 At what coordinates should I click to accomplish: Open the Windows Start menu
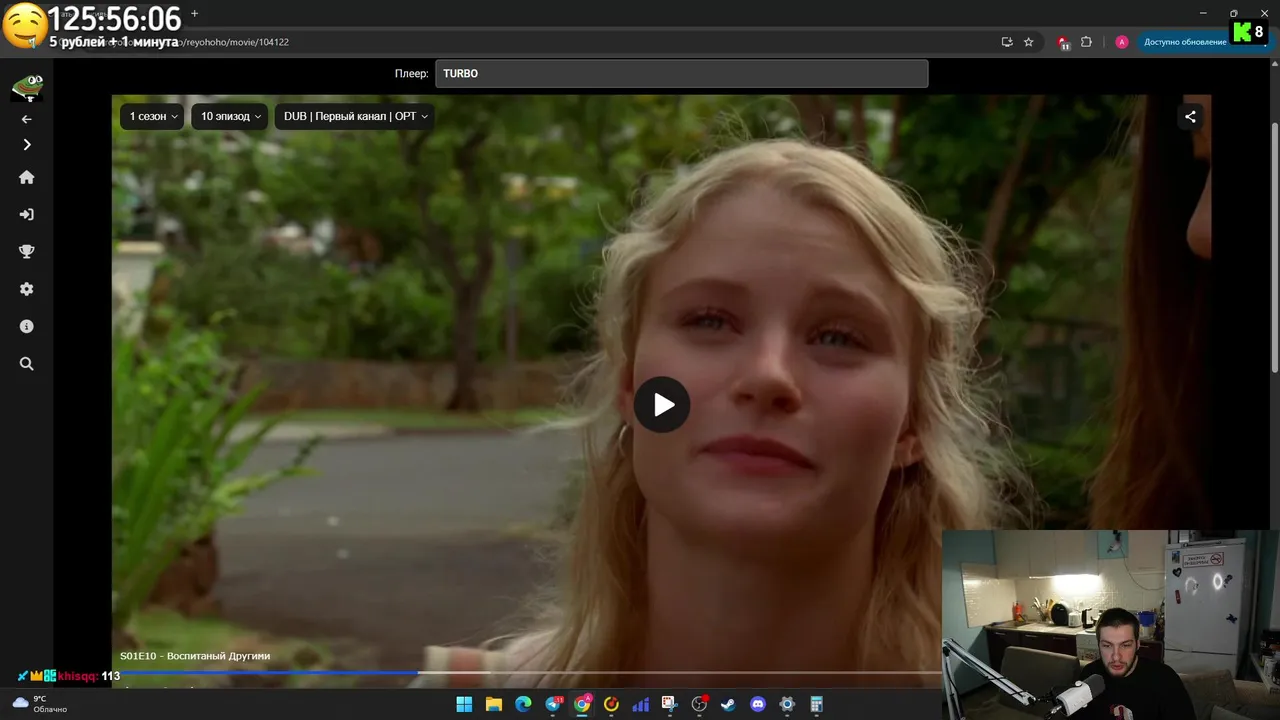tap(464, 704)
